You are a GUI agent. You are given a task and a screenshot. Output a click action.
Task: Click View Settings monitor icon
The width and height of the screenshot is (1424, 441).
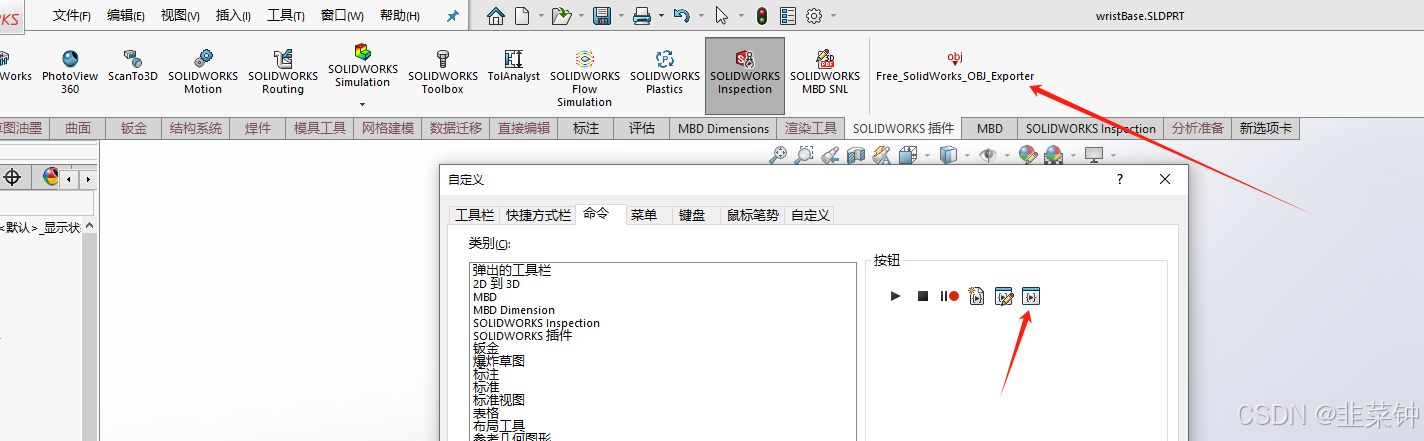[1094, 155]
